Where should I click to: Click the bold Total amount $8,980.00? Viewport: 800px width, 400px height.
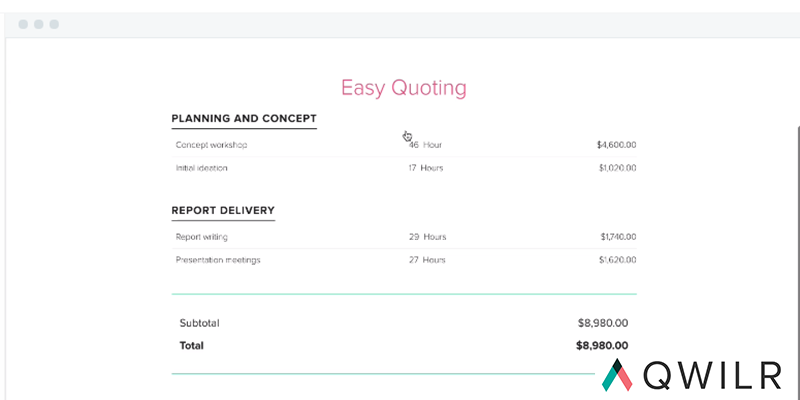point(602,346)
